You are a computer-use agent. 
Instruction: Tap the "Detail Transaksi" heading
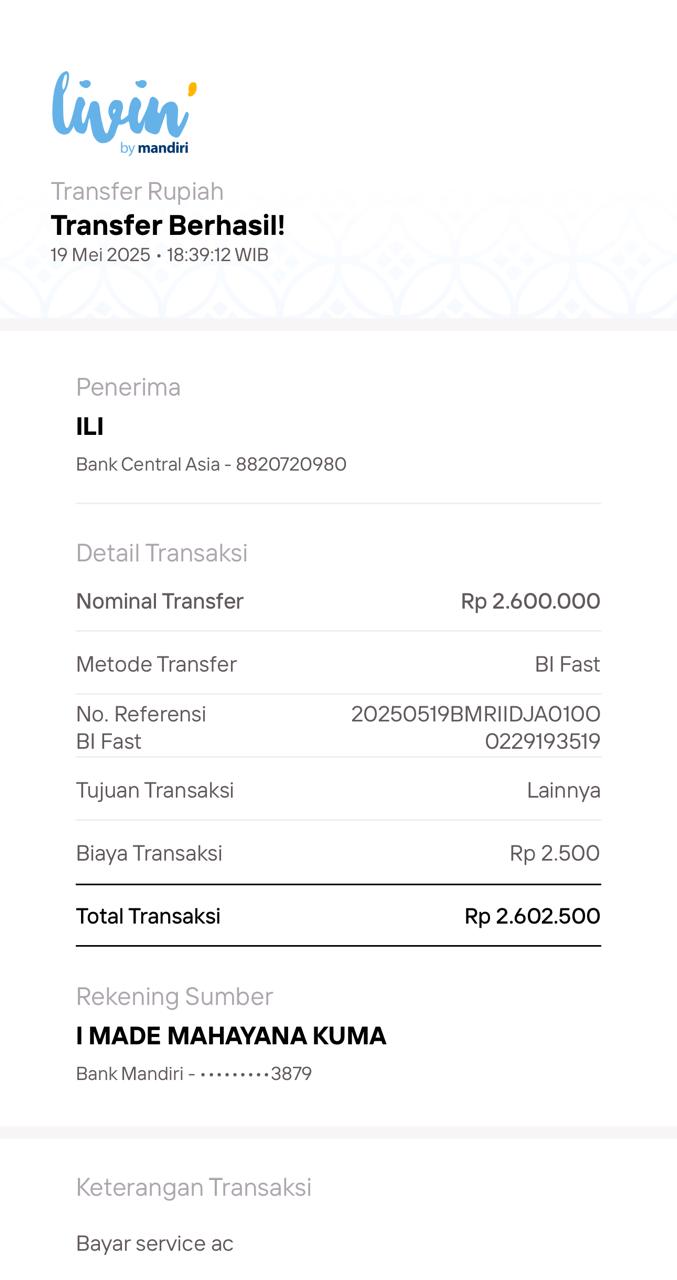162,553
